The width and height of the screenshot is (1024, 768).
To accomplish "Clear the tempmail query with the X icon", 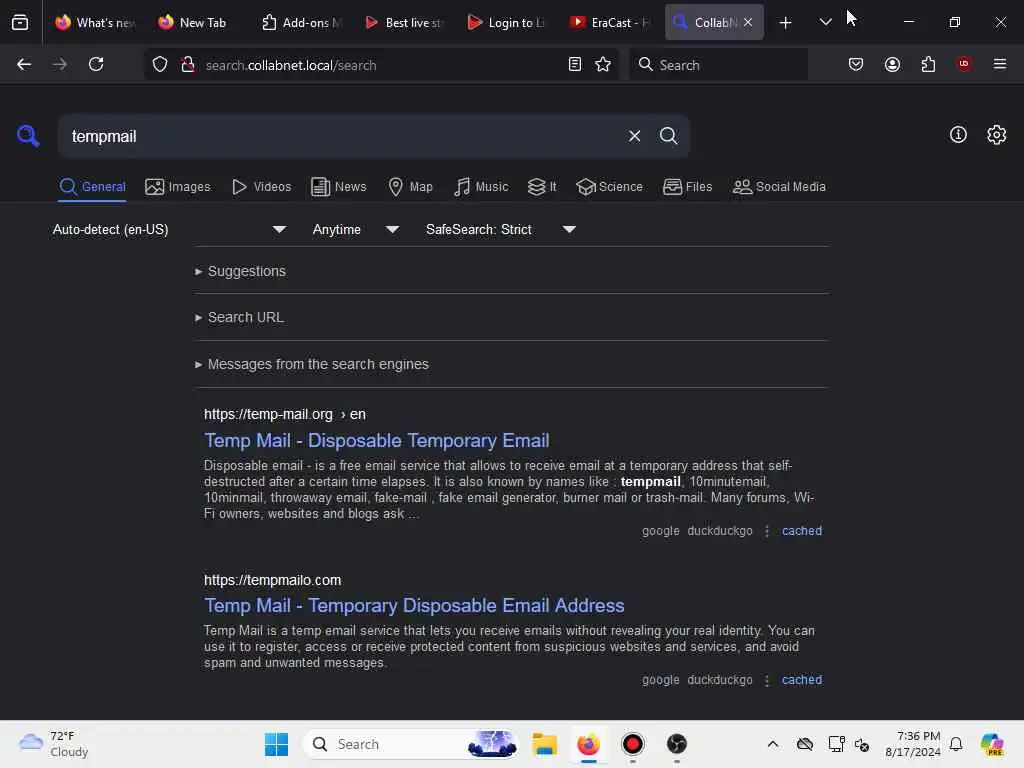I will coord(634,136).
